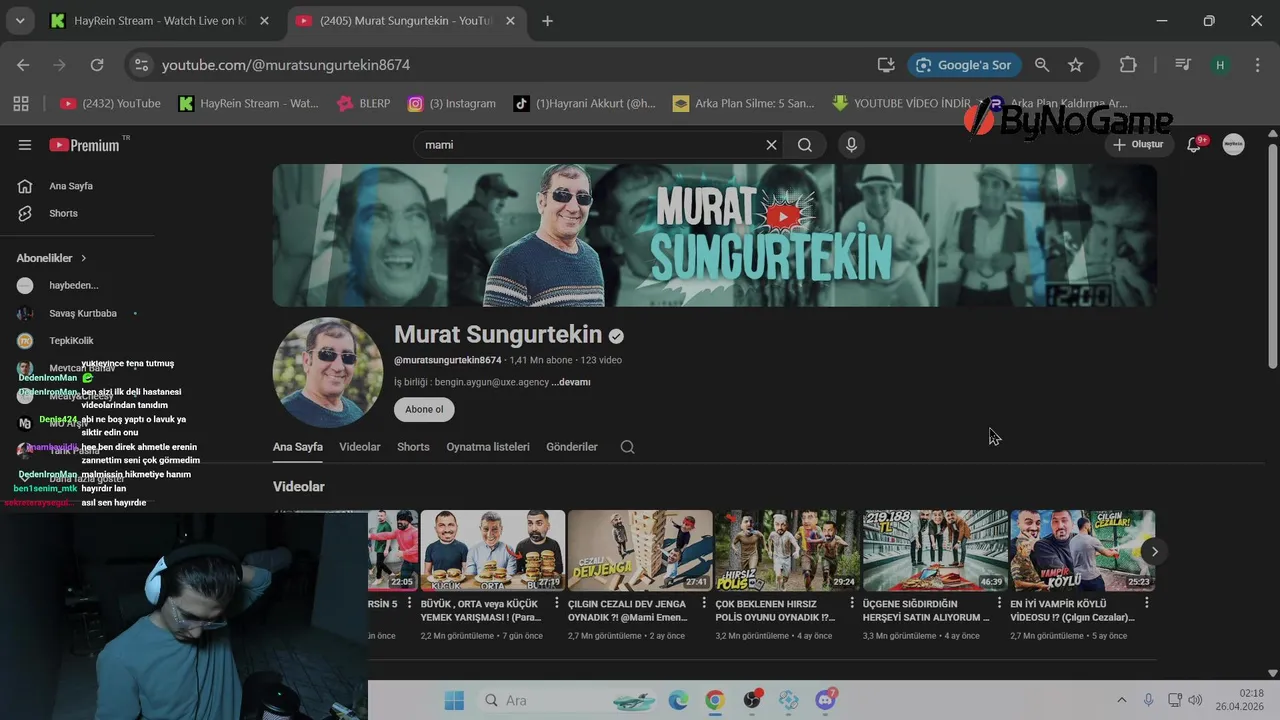Open options for the ÜÇGENE SIĞDIRDIĞIN video
Screen dimensions: 1280x720
click(999, 603)
